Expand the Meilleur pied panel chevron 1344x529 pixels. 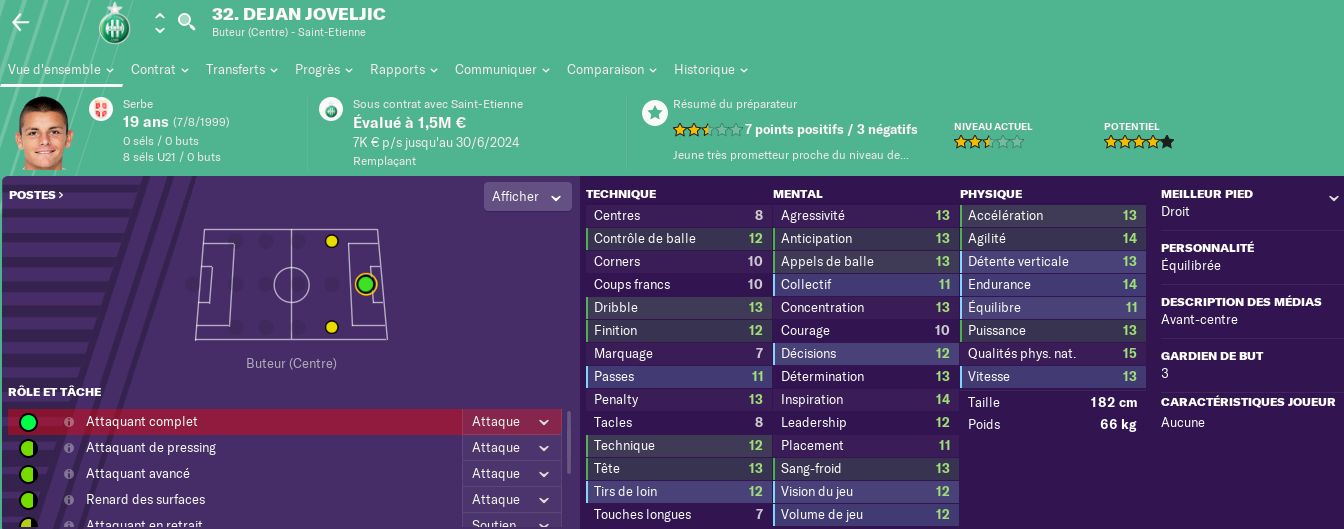[x=1333, y=198]
